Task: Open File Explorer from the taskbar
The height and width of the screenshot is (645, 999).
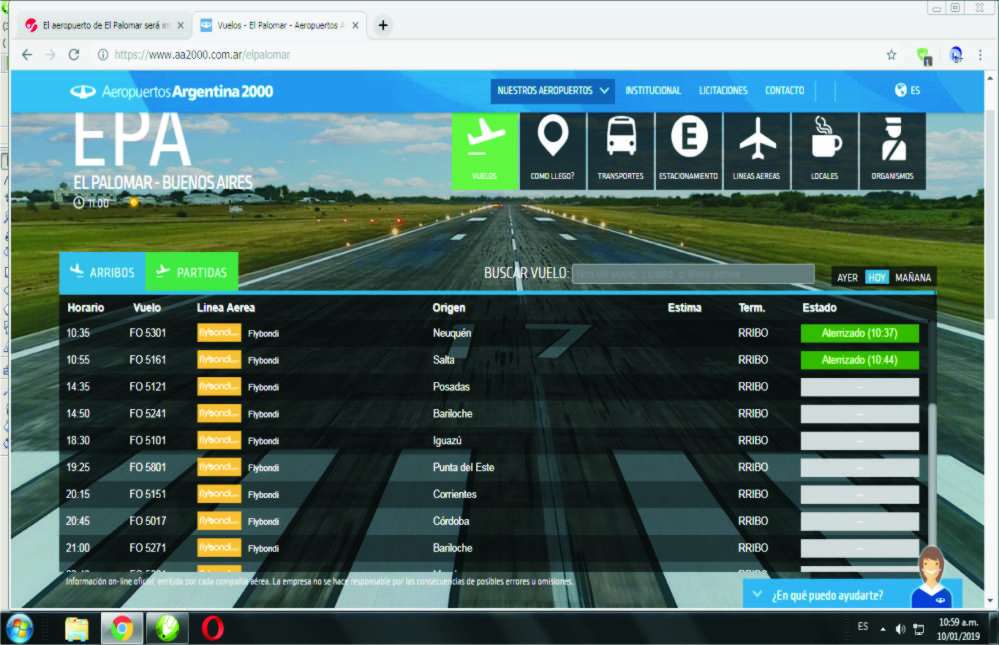Action: pyautogui.click(x=76, y=629)
